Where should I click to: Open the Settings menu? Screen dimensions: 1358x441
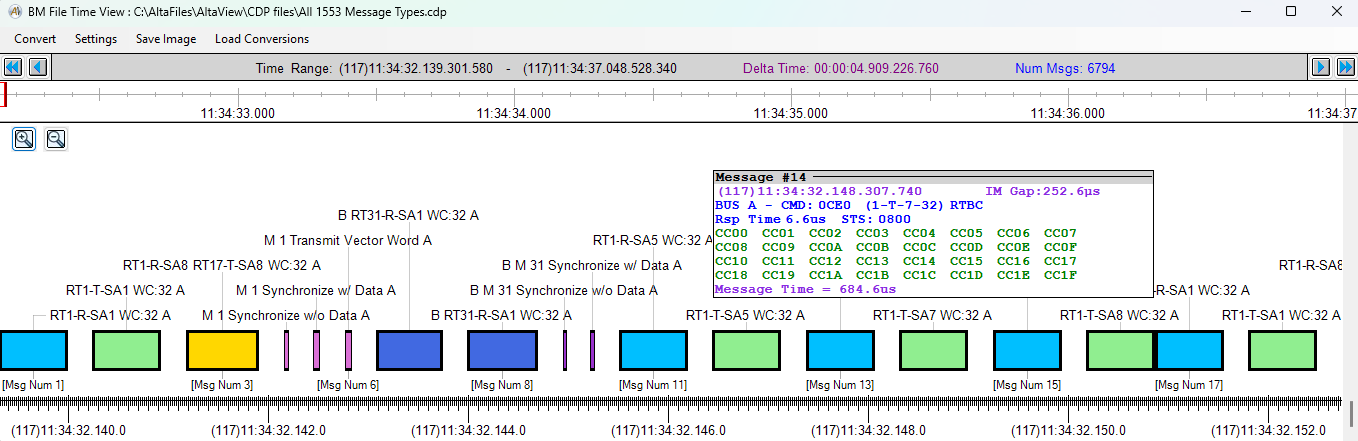click(x=96, y=39)
